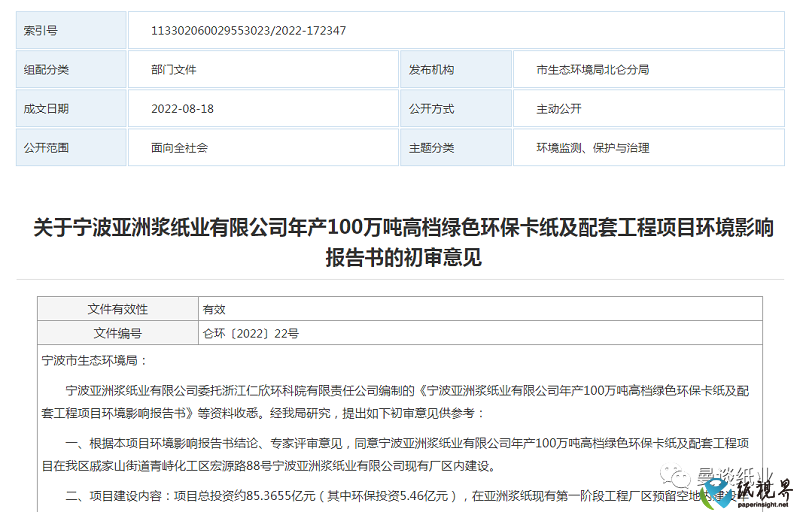This screenshot has width=800, height=512.
Task: Click the 文件编号 label cell
Action: (118, 332)
